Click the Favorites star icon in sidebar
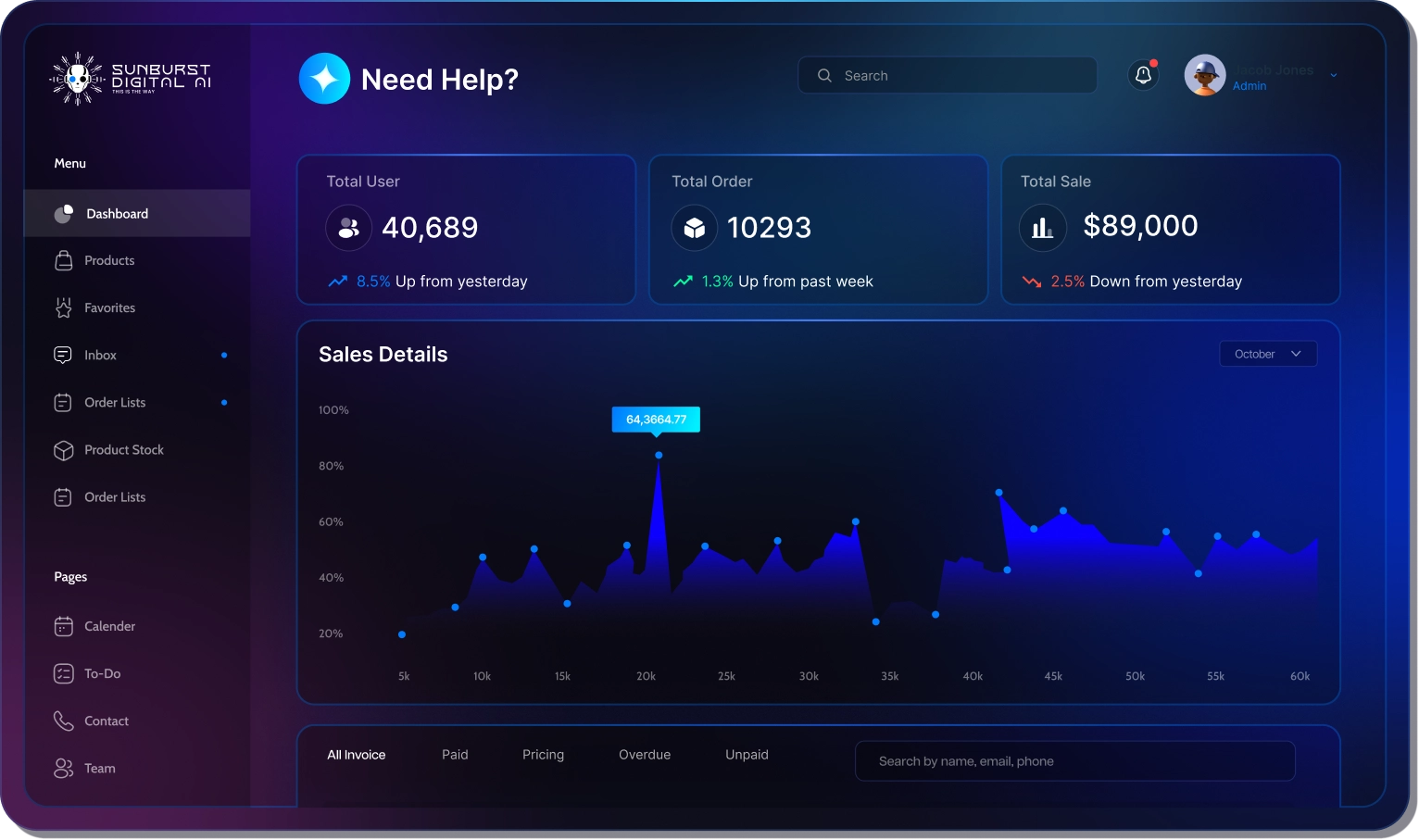This screenshot has width=1419, height=840. point(63,307)
